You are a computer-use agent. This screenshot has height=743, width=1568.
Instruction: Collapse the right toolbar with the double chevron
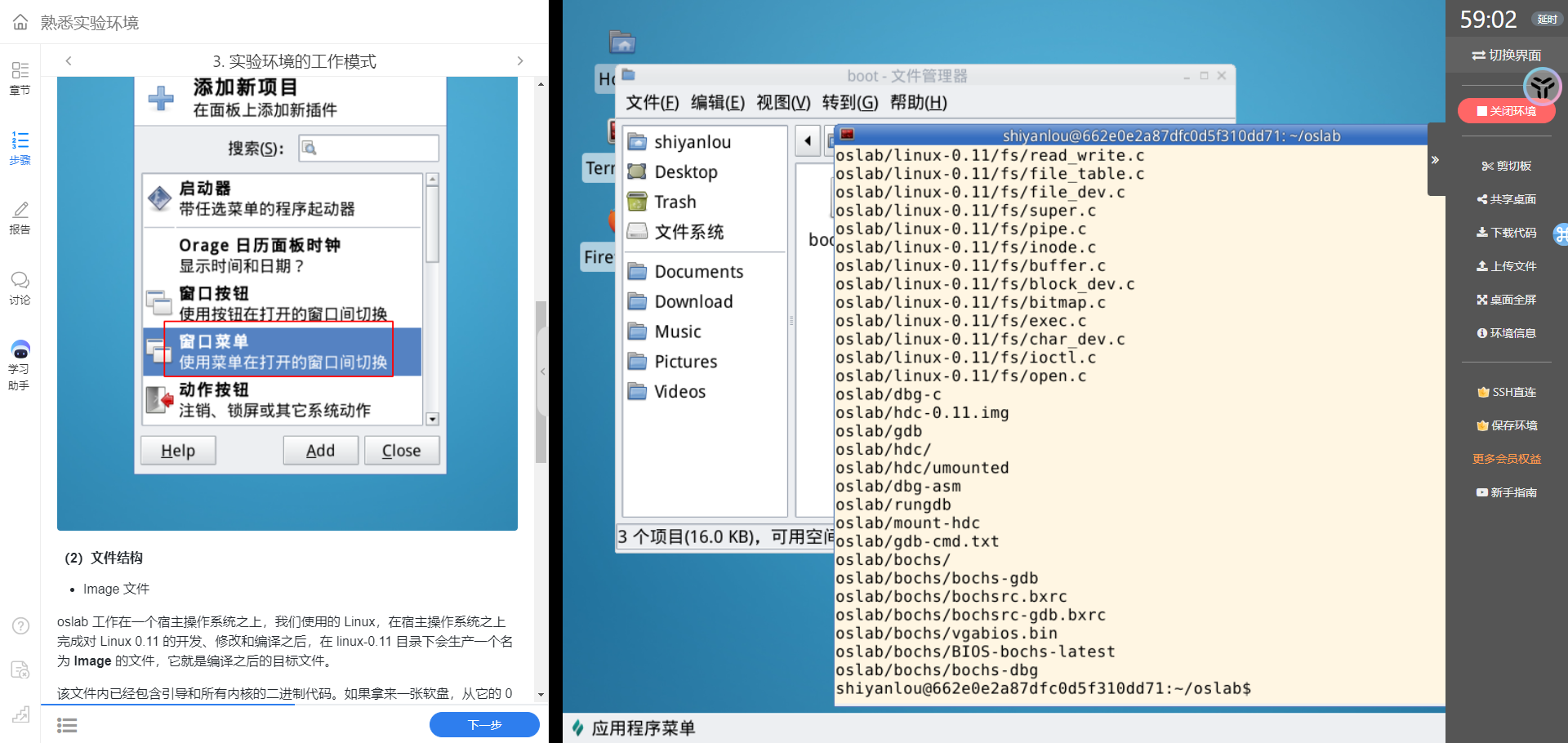pos(1435,160)
